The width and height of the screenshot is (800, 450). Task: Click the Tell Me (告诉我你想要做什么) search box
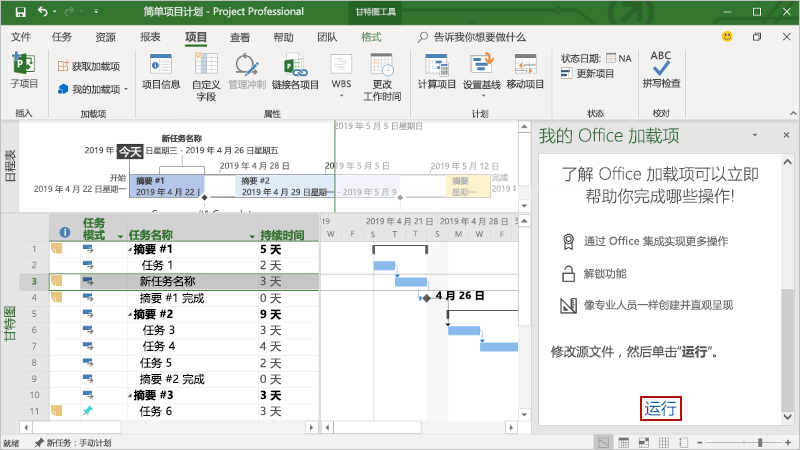point(471,37)
